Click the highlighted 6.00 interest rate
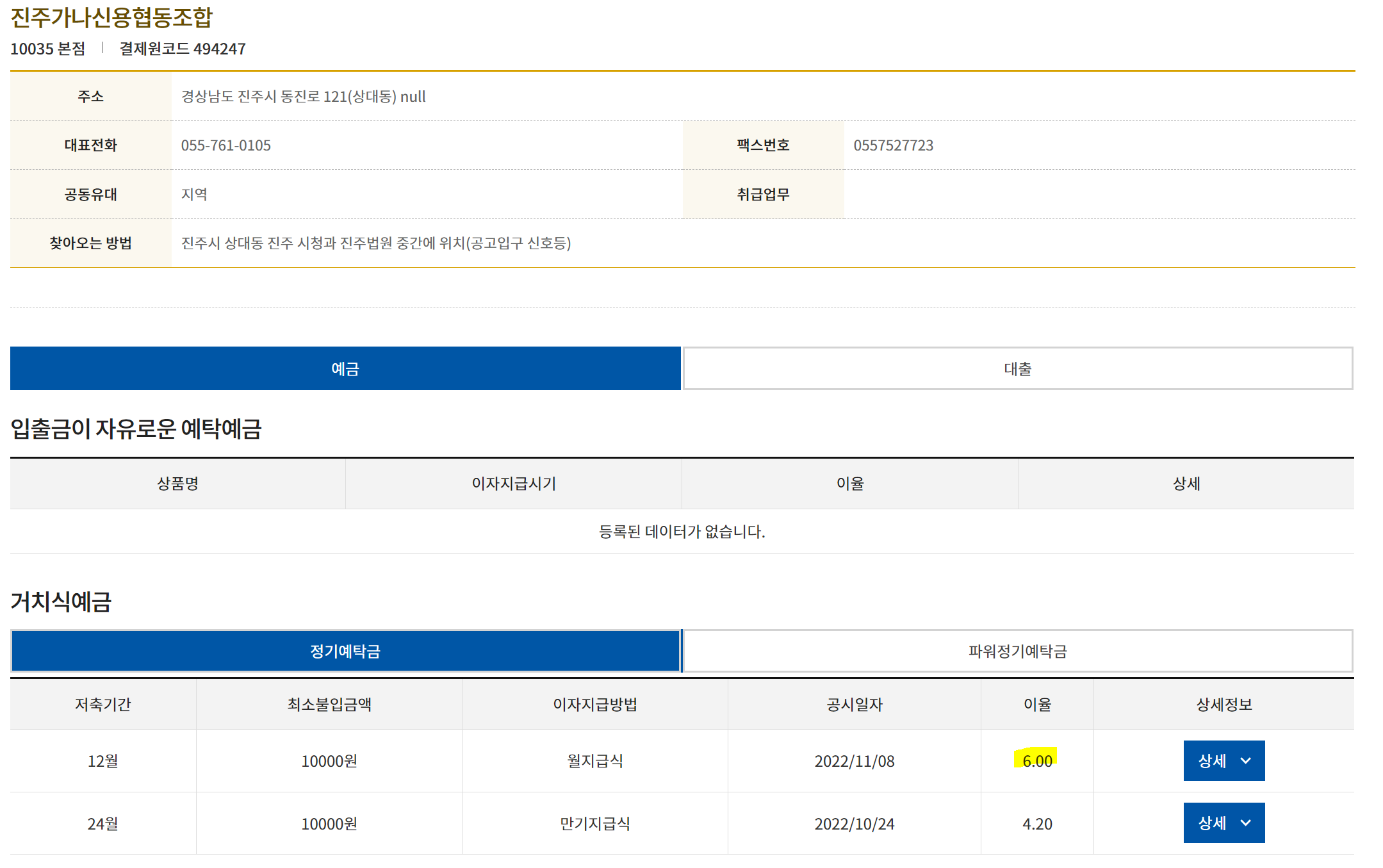The width and height of the screenshot is (1383, 868). pos(1037,760)
